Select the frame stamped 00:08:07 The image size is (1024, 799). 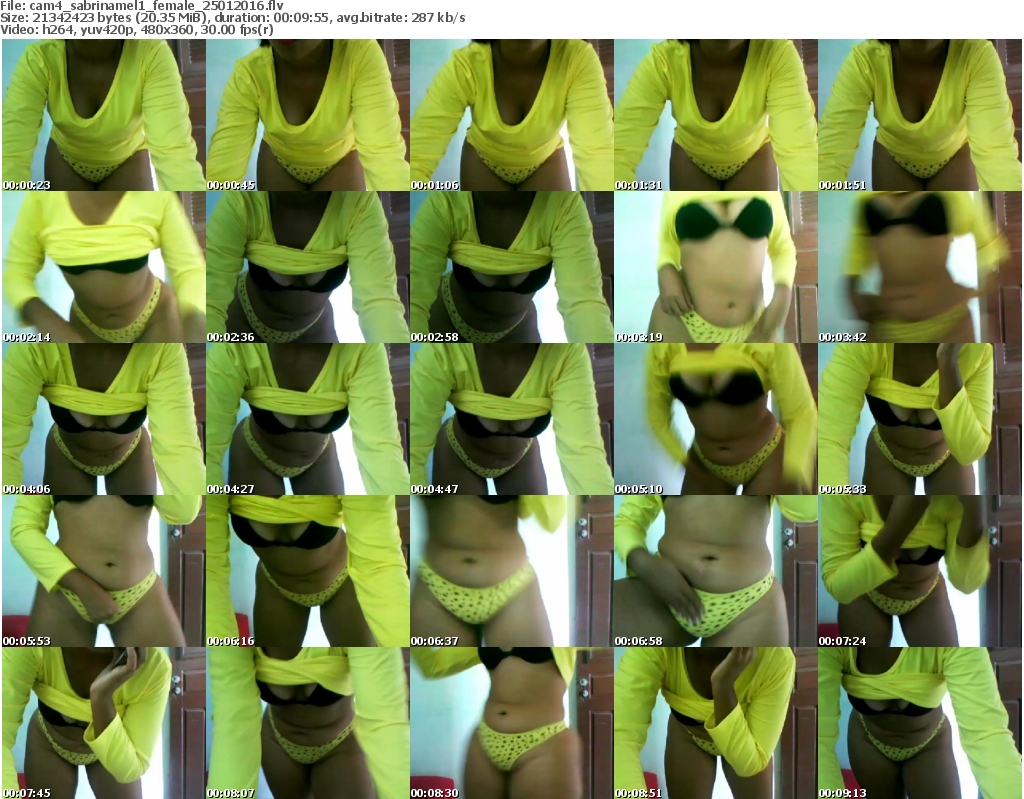(x=308, y=723)
